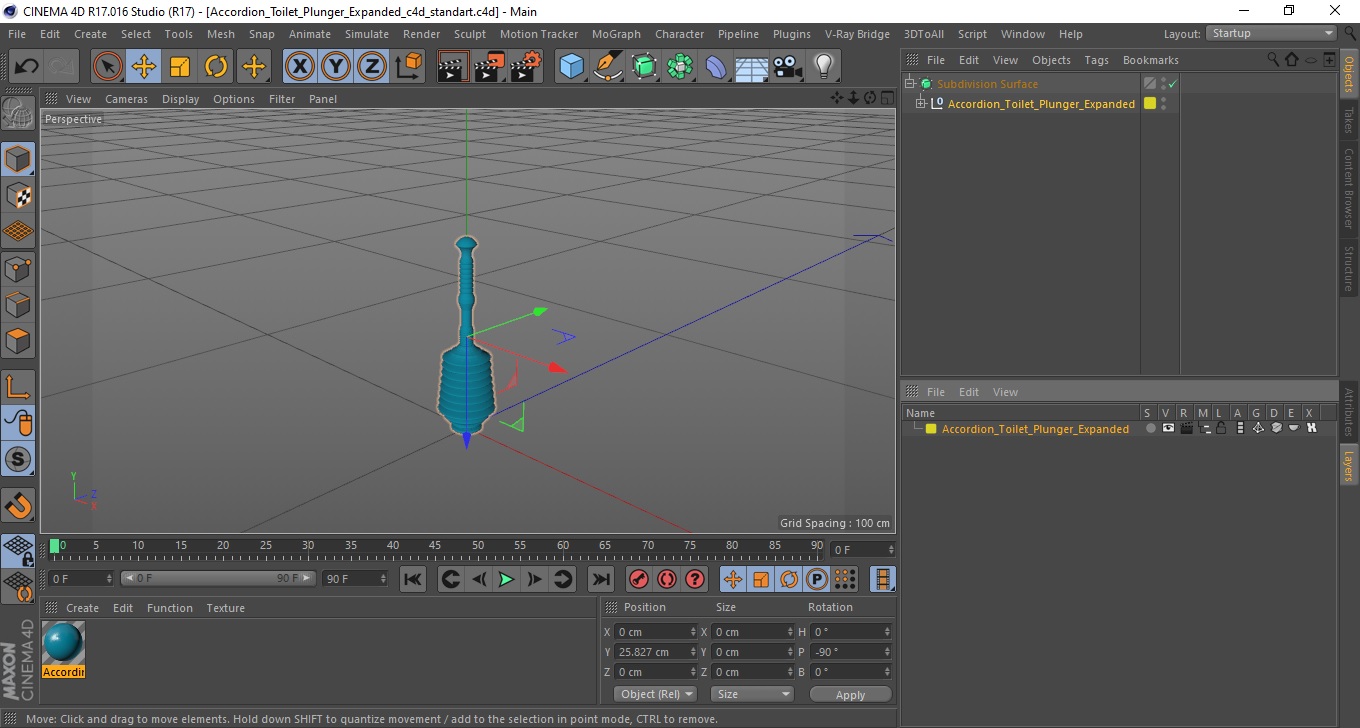This screenshot has height=728, width=1360.
Task: Click the Rotation P input field
Action: coord(851,652)
